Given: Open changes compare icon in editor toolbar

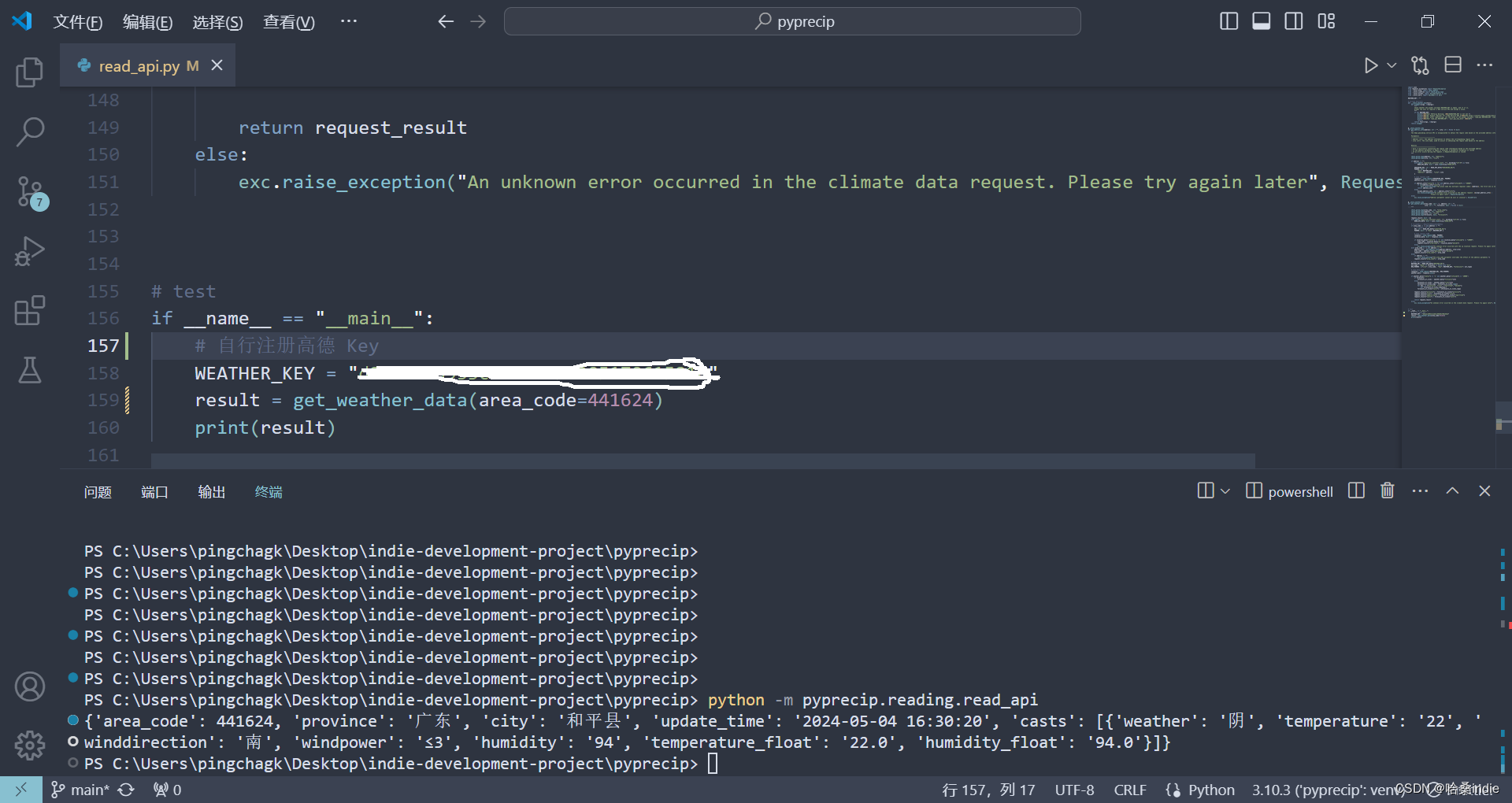Looking at the screenshot, I should (1420, 65).
